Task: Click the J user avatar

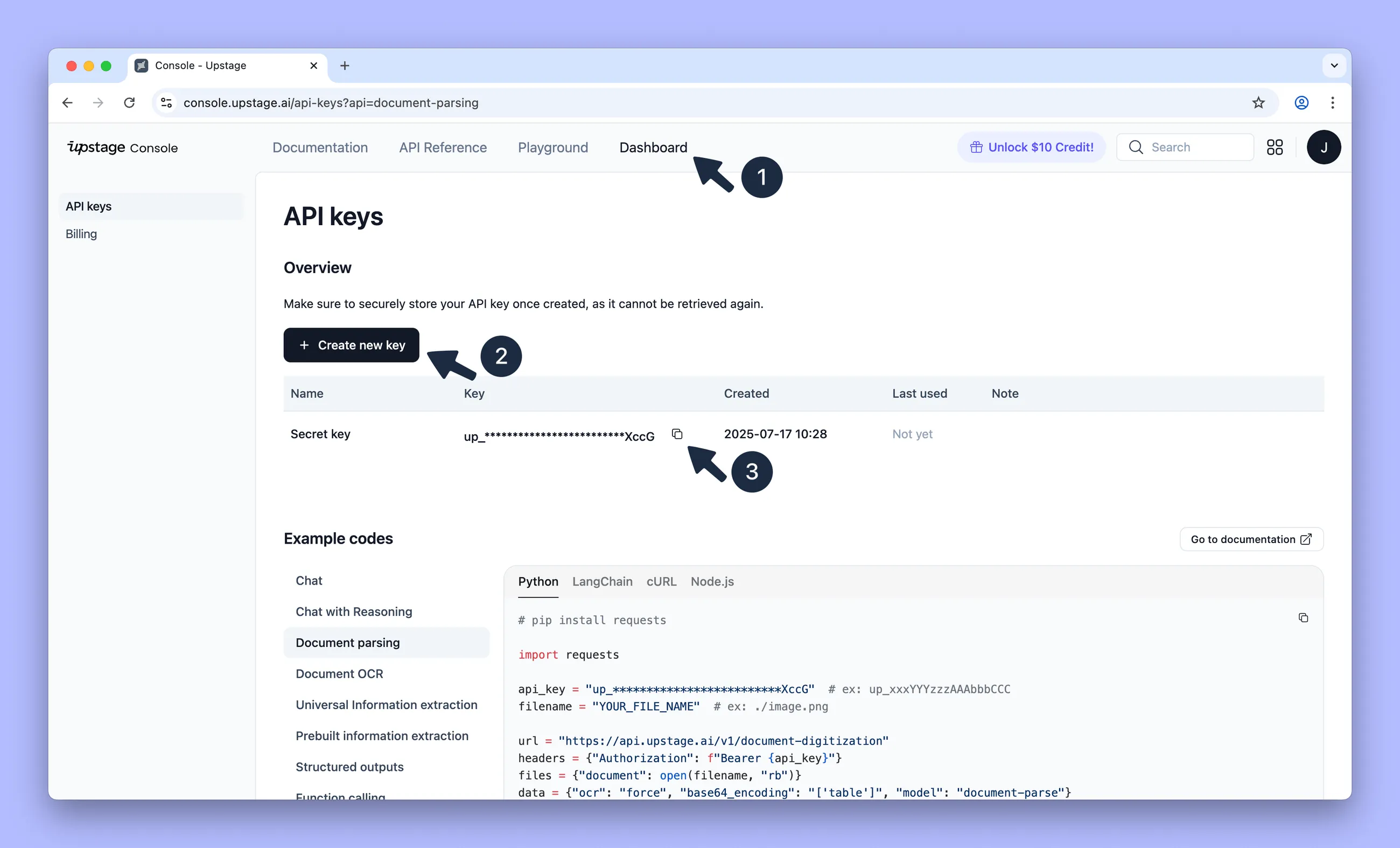Action: pos(1324,148)
